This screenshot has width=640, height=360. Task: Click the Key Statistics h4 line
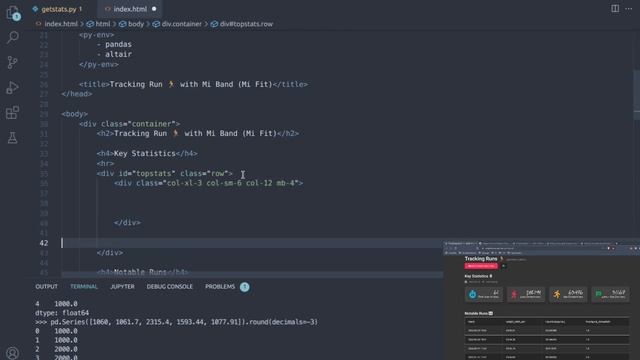[x=147, y=153]
